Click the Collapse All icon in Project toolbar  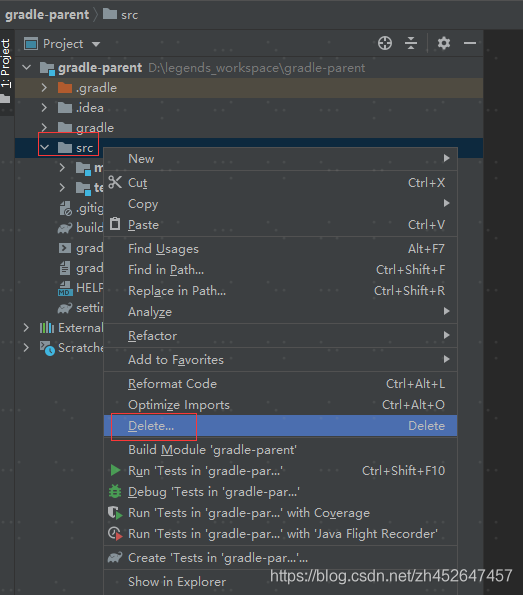click(x=411, y=43)
